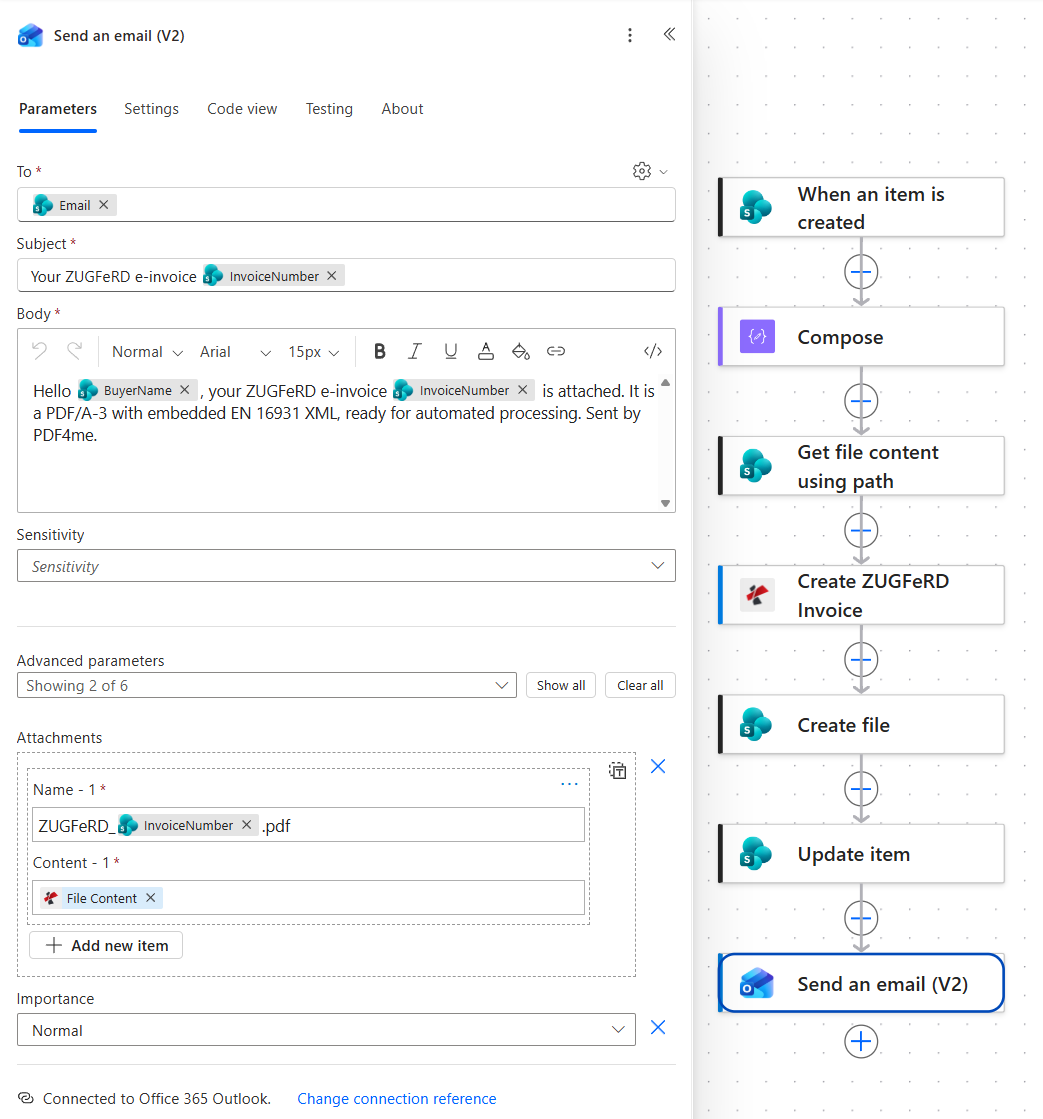Toggle underline formatting
The width and height of the screenshot is (1043, 1119).
click(x=450, y=351)
